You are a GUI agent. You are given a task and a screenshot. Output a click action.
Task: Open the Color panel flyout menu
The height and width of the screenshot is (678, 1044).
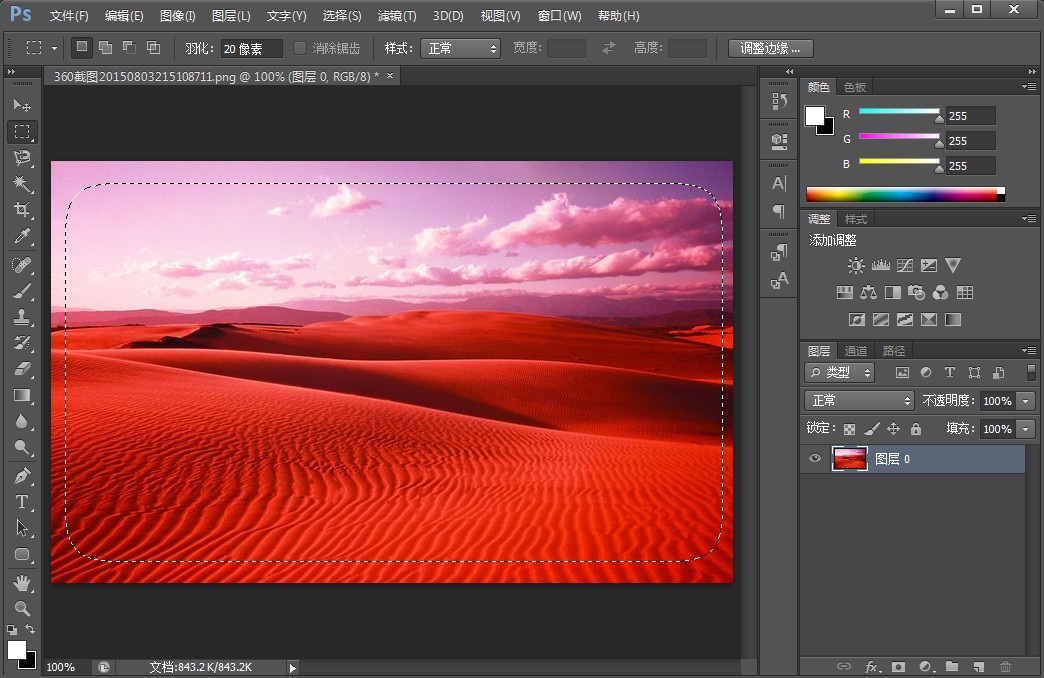click(x=1029, y=87)
